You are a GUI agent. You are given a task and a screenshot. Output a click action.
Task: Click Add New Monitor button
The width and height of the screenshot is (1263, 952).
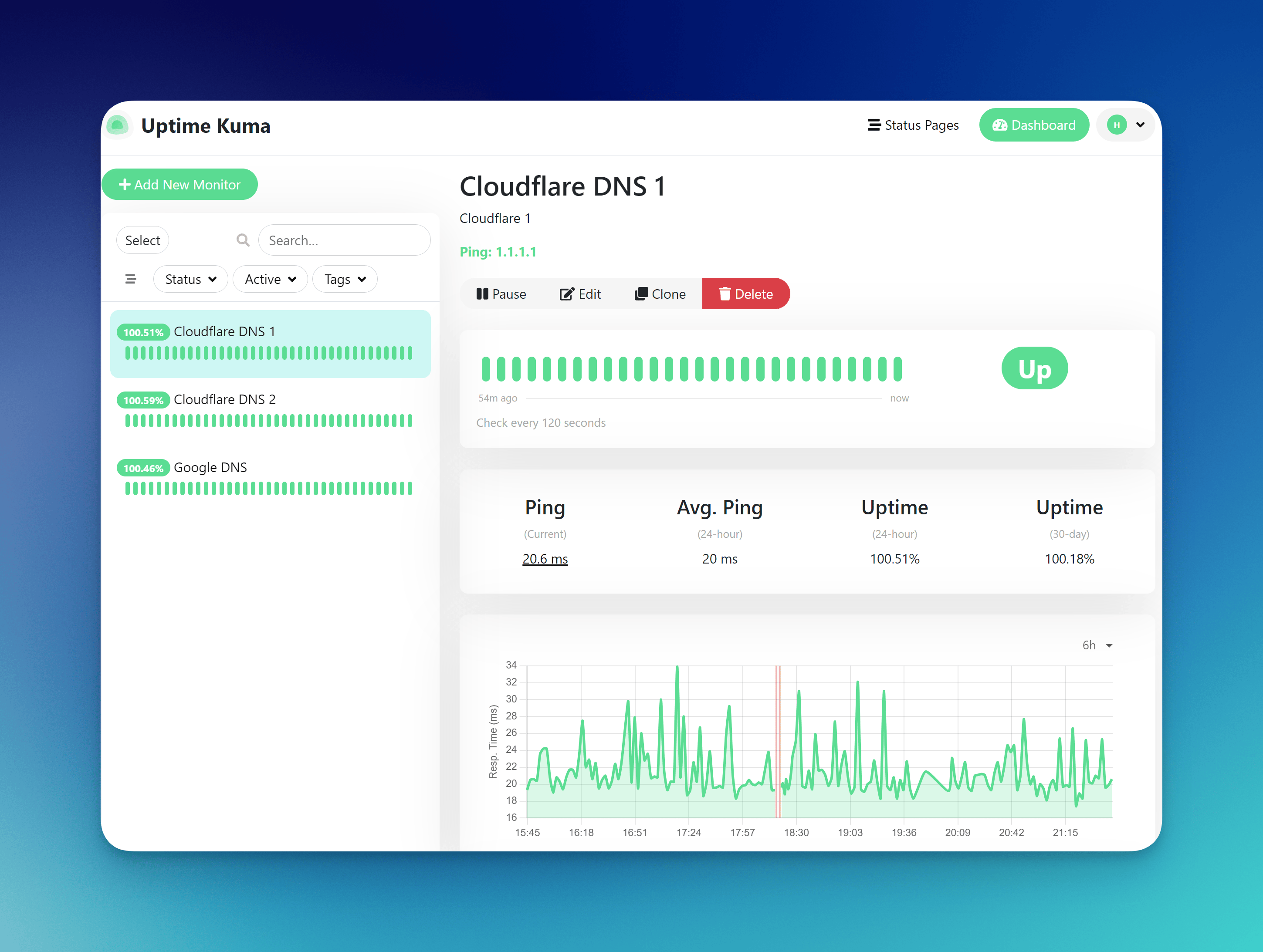point(179,184)
